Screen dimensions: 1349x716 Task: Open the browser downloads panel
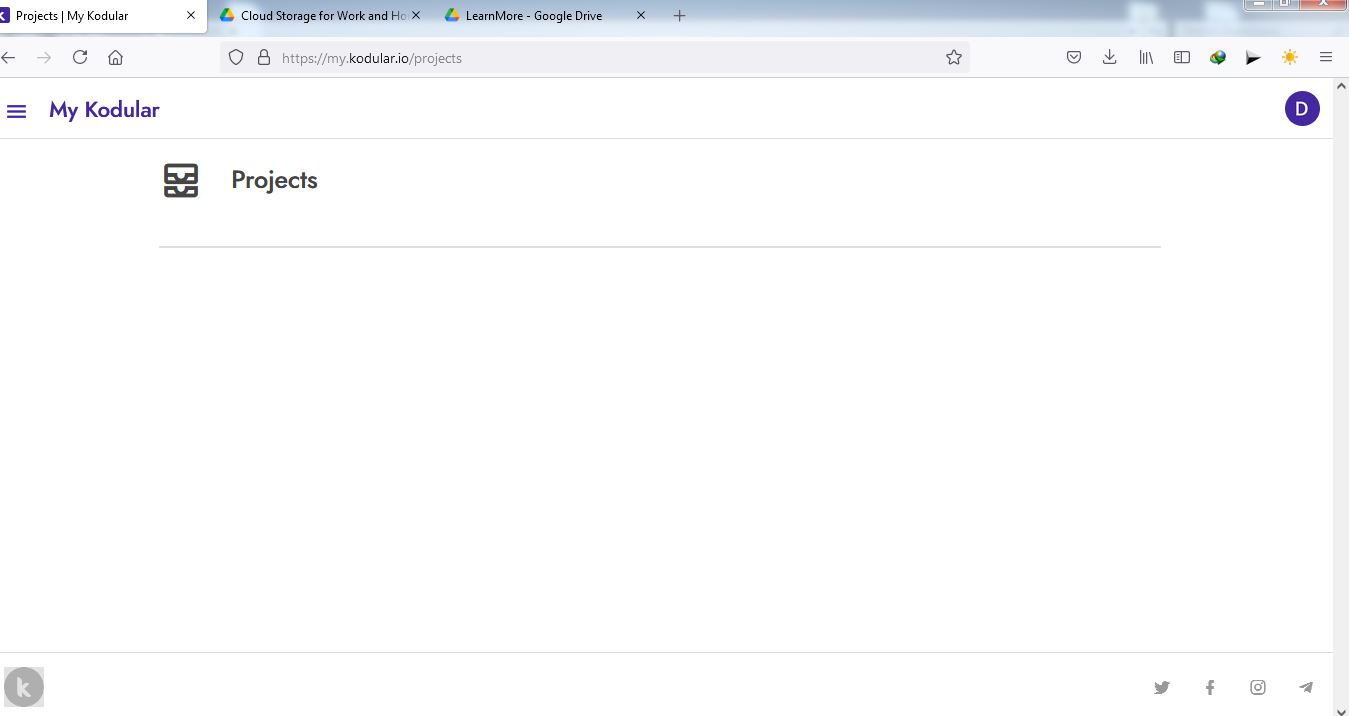tap(1110, 58)
